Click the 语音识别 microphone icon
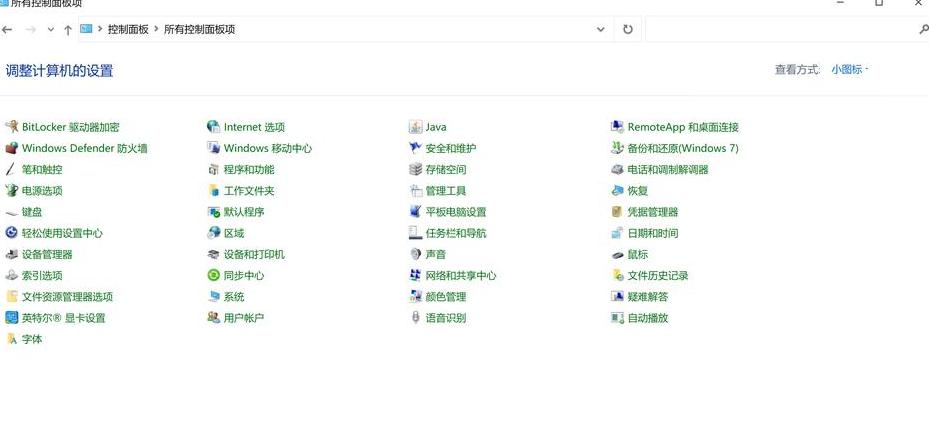 click(415, 318)
